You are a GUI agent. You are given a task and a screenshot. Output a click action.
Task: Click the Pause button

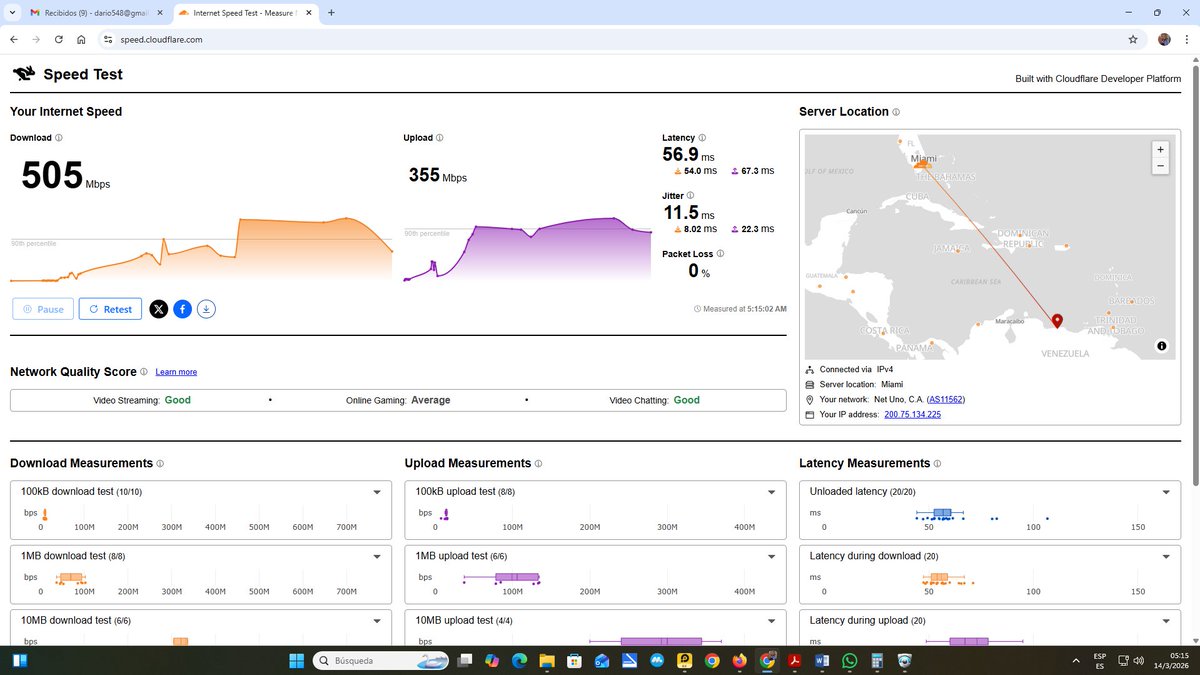coord(43,309)
